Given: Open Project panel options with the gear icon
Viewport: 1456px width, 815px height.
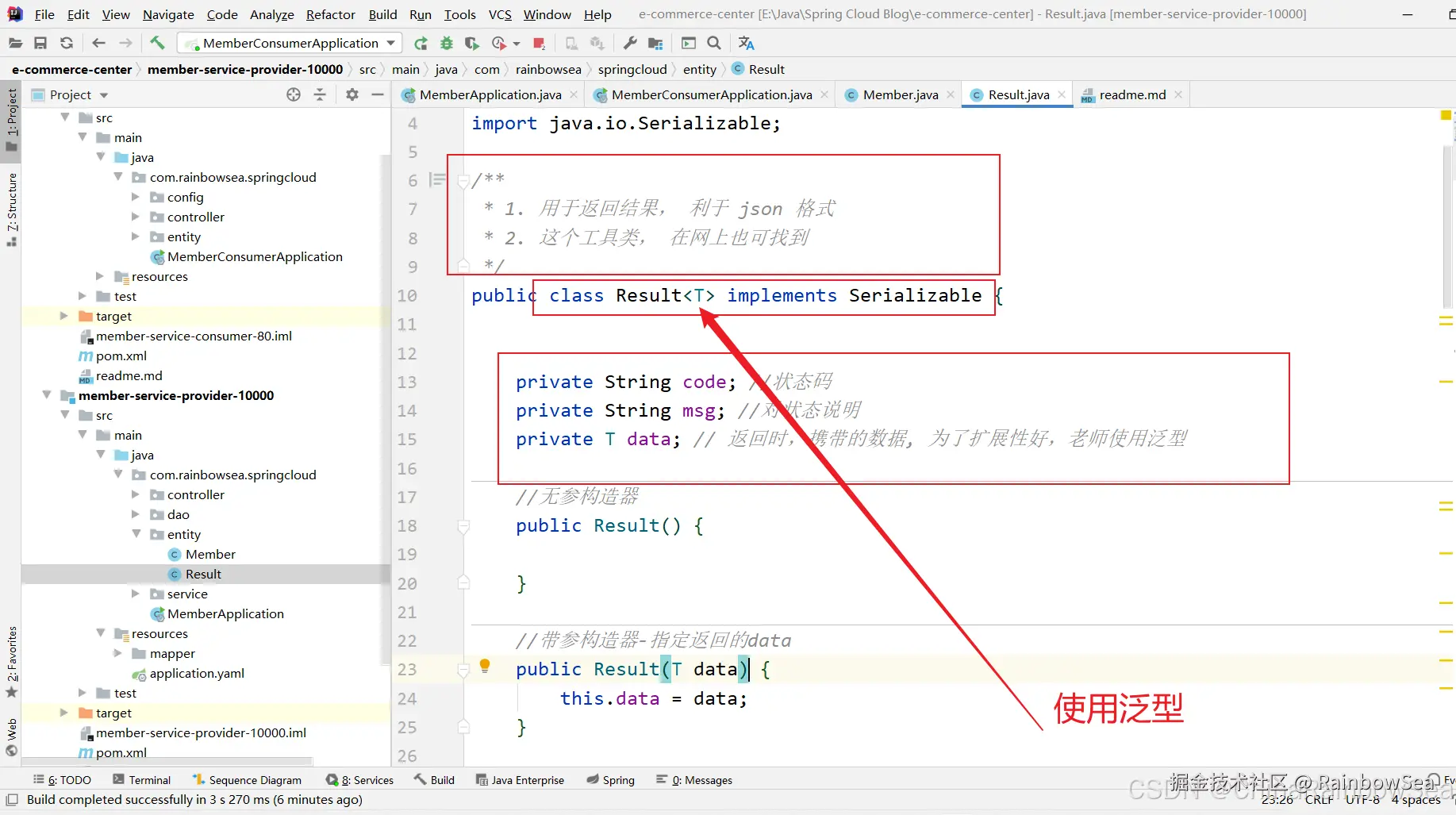Looking at the screenshot, I should [352, 94].
